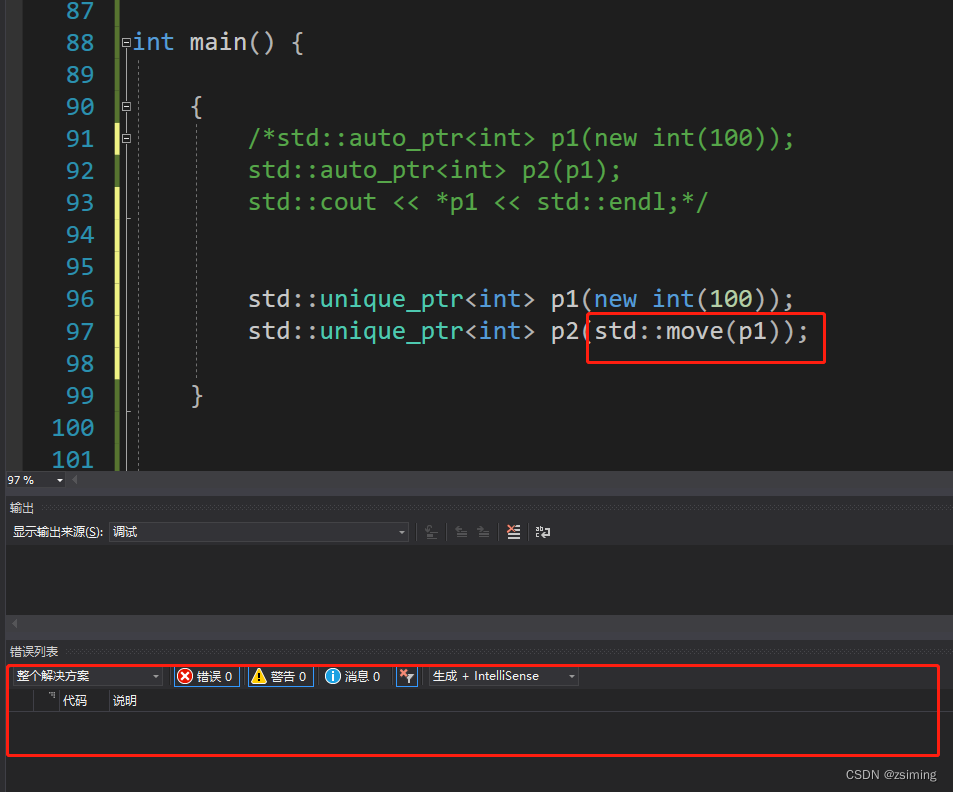Select the 输出 panel title

(x=22, y=508)
